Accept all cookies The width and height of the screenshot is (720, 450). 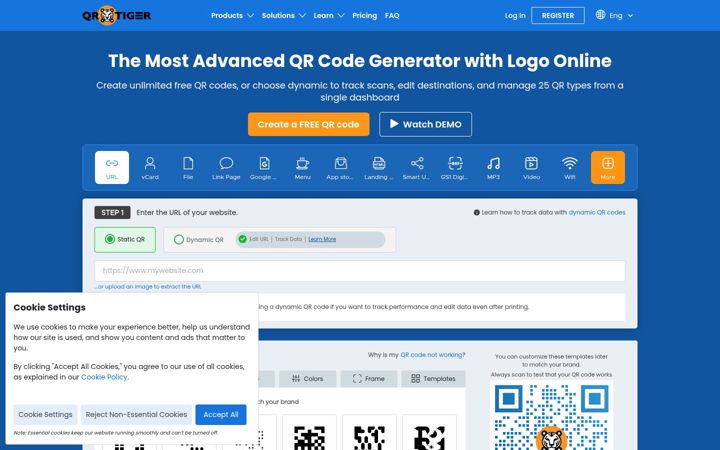pyautogui.click(x=221, y=415)
